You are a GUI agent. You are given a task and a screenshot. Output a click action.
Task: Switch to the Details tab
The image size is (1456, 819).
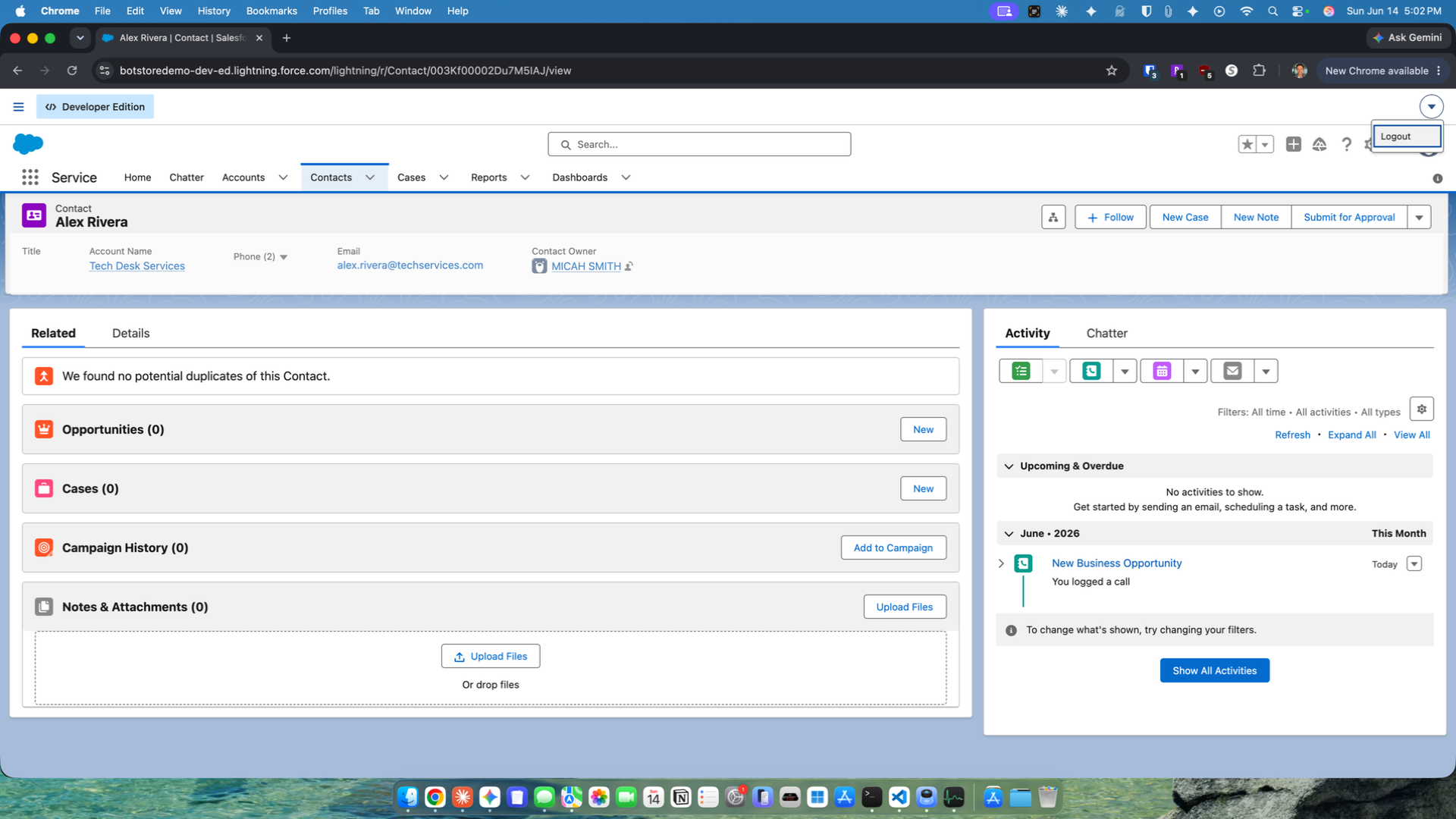(130, 333)
